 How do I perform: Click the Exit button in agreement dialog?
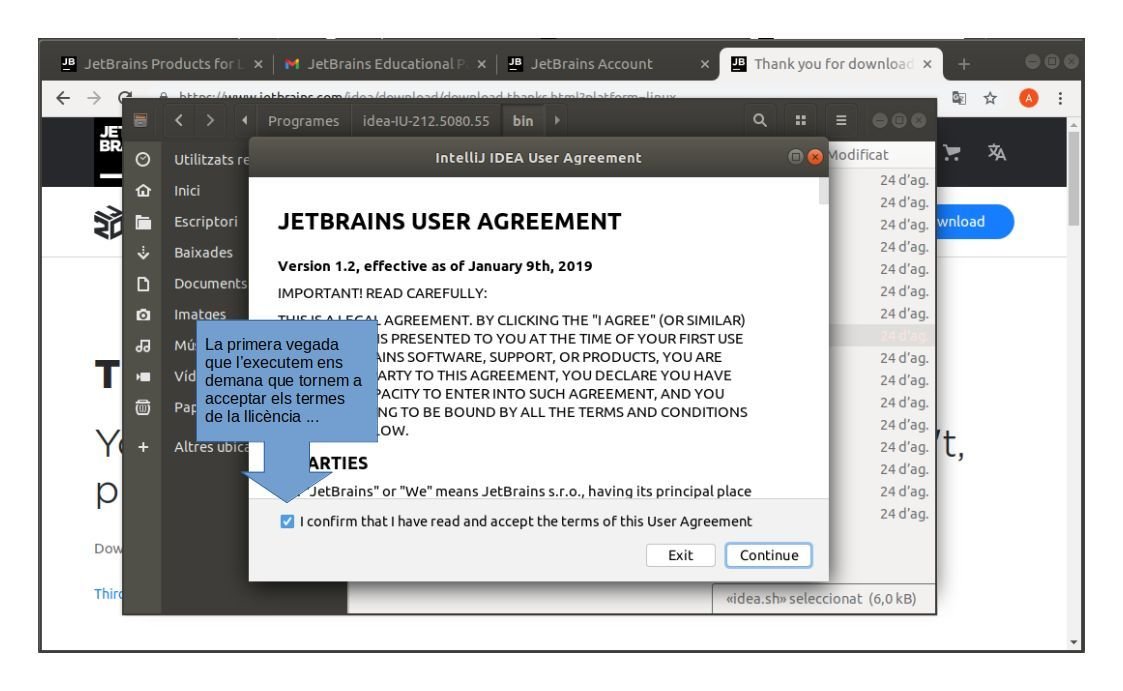pyautogui.click(x=680, y=555)
